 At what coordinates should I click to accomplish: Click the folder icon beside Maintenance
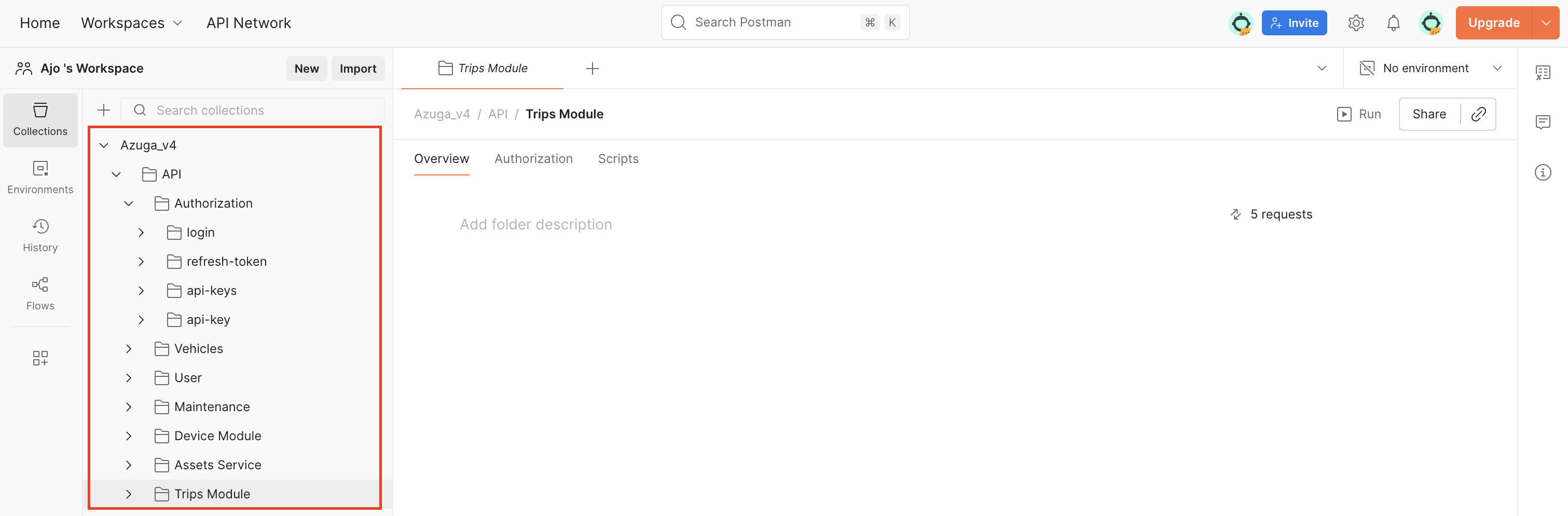pos(161,407)
